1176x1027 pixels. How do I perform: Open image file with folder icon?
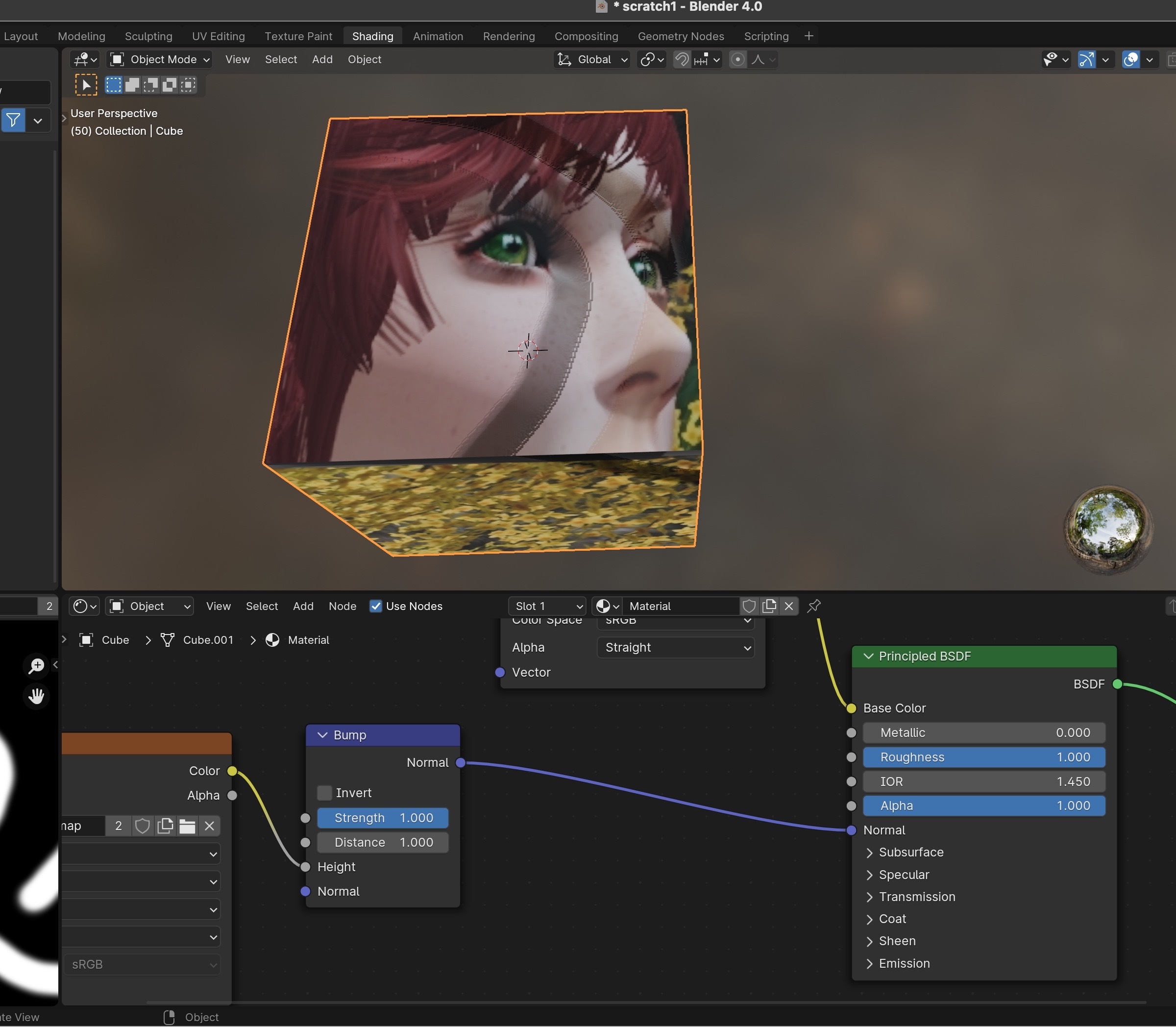tap(187, 826)
